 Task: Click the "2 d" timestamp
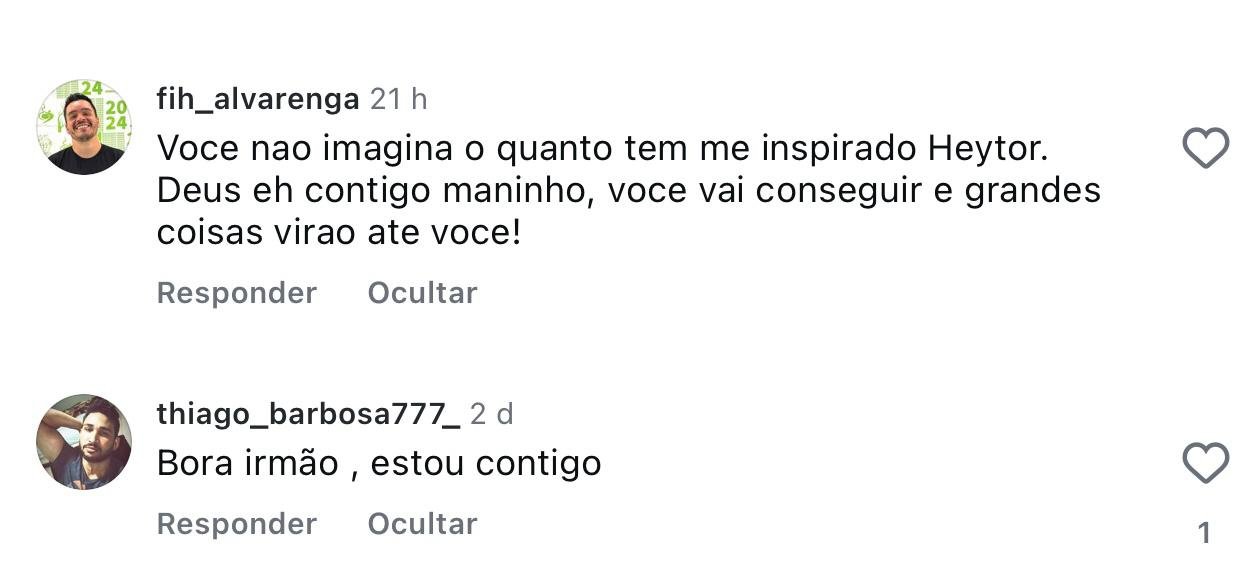(x=491, y=413)
